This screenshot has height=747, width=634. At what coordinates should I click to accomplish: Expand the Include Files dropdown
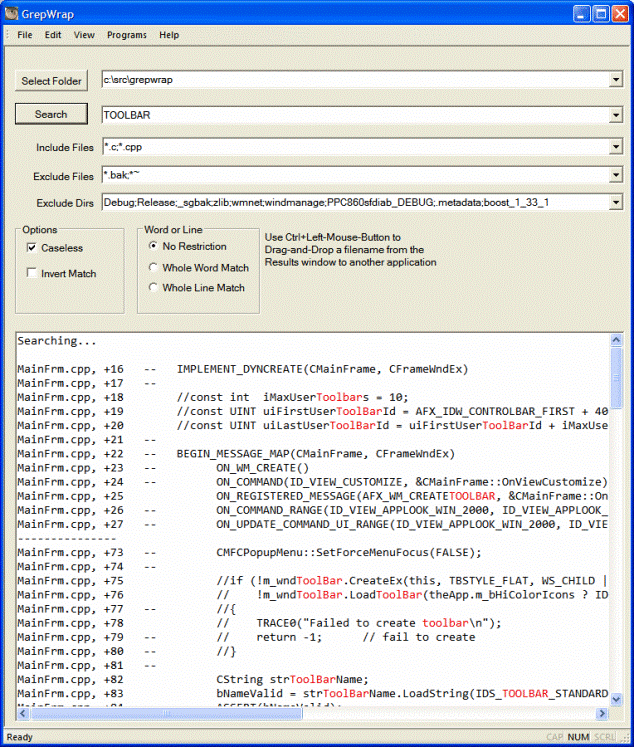tap(616, 147)
